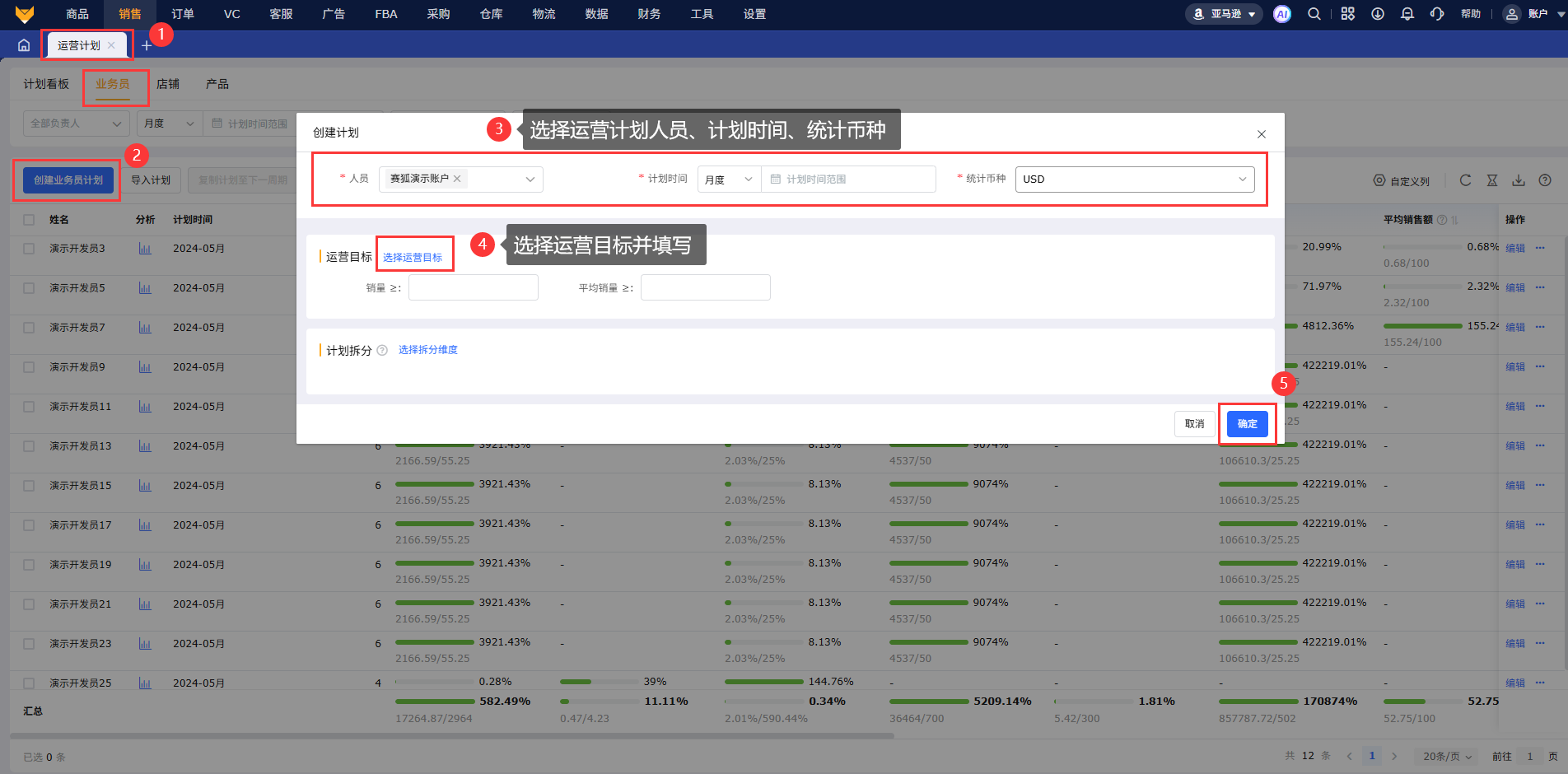Add a new tab with plus icon
The image size is (1568, 774).
coord(147,45)
